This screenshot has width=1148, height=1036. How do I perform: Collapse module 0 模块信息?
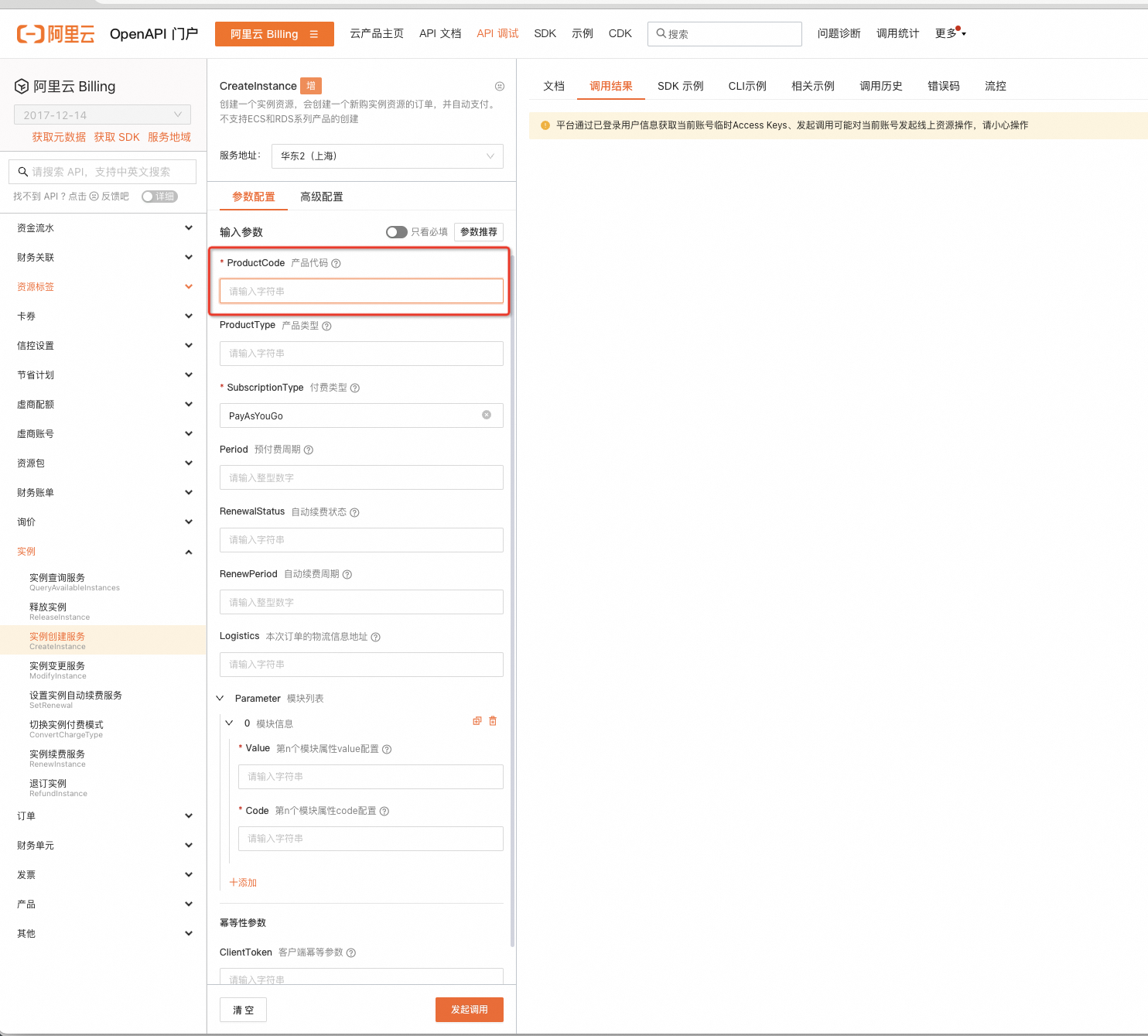[x=229, y=723]
